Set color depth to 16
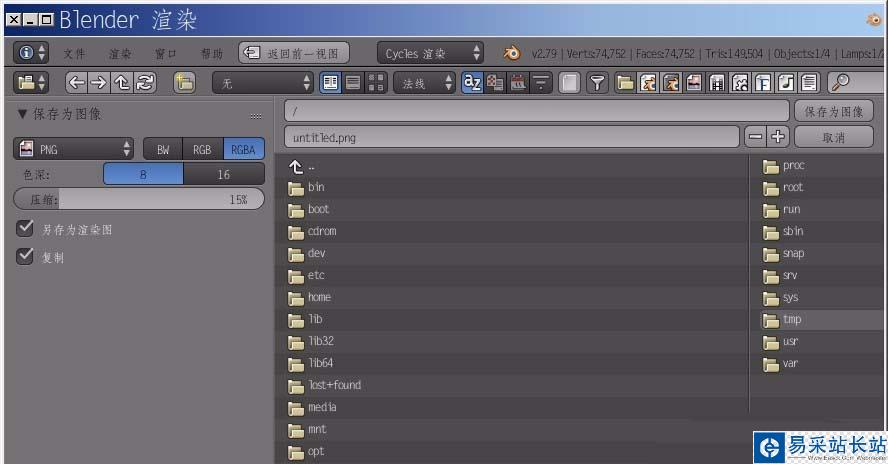 coord(224,174)
